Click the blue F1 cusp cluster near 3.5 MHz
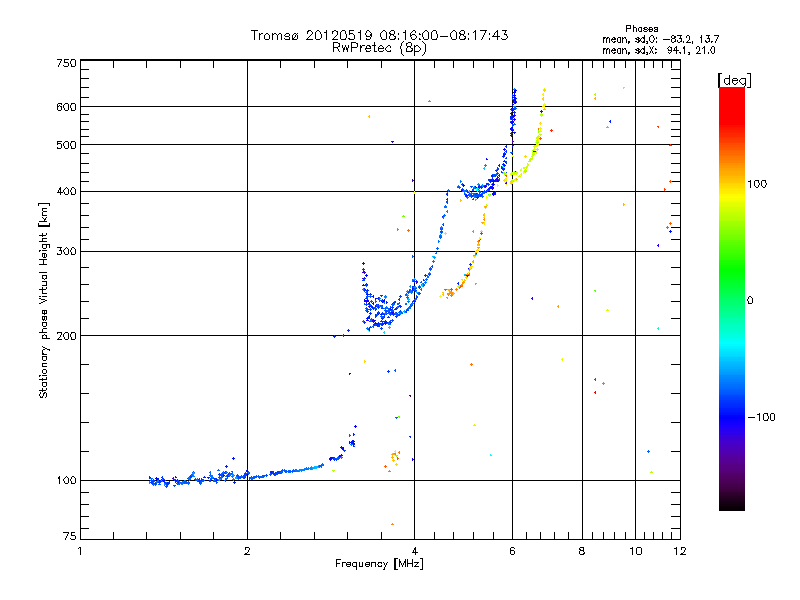This screenshot has width=800, height=600. coord(380,309)
